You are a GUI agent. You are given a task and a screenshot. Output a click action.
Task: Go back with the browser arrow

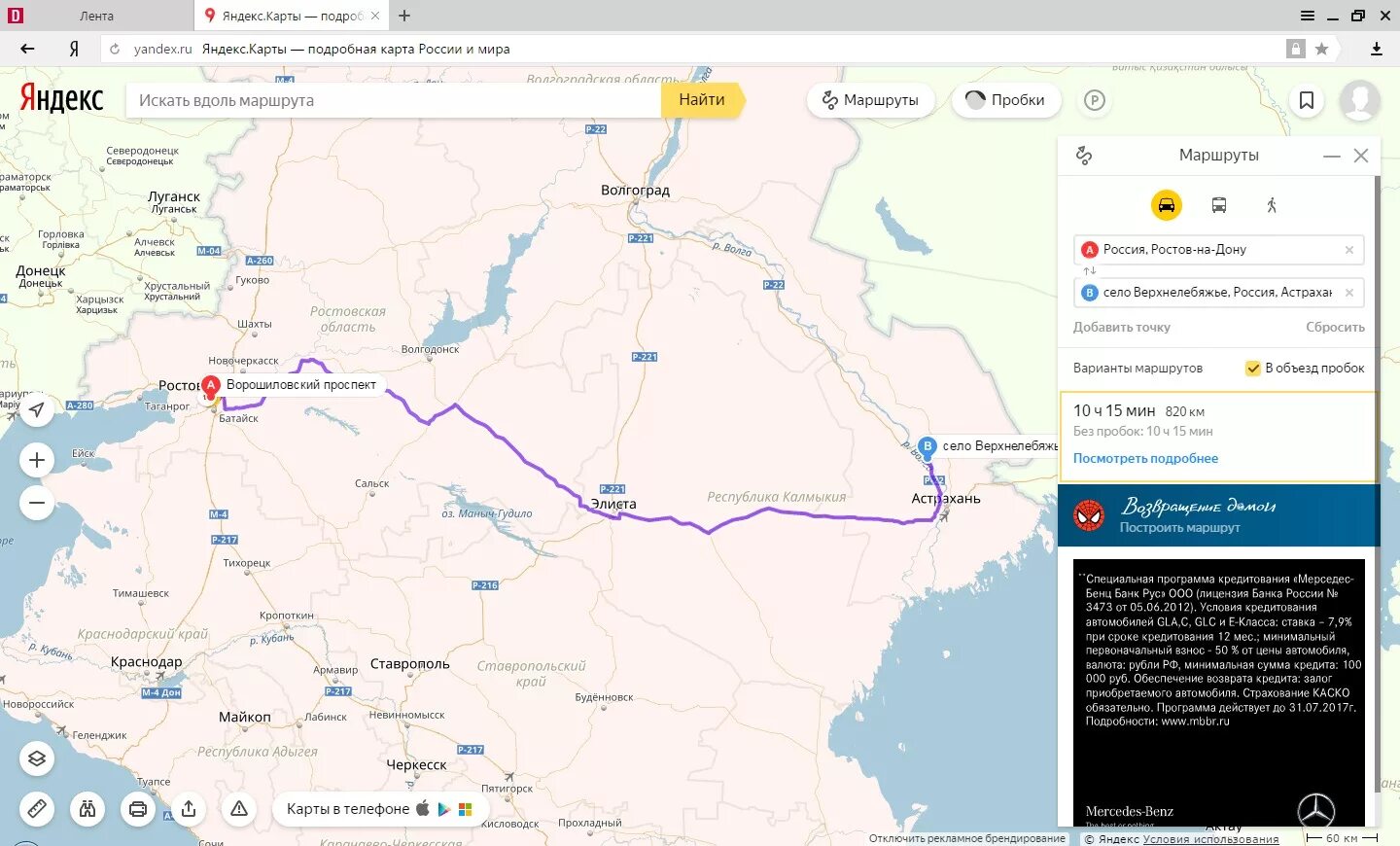[x=27, y=49]
